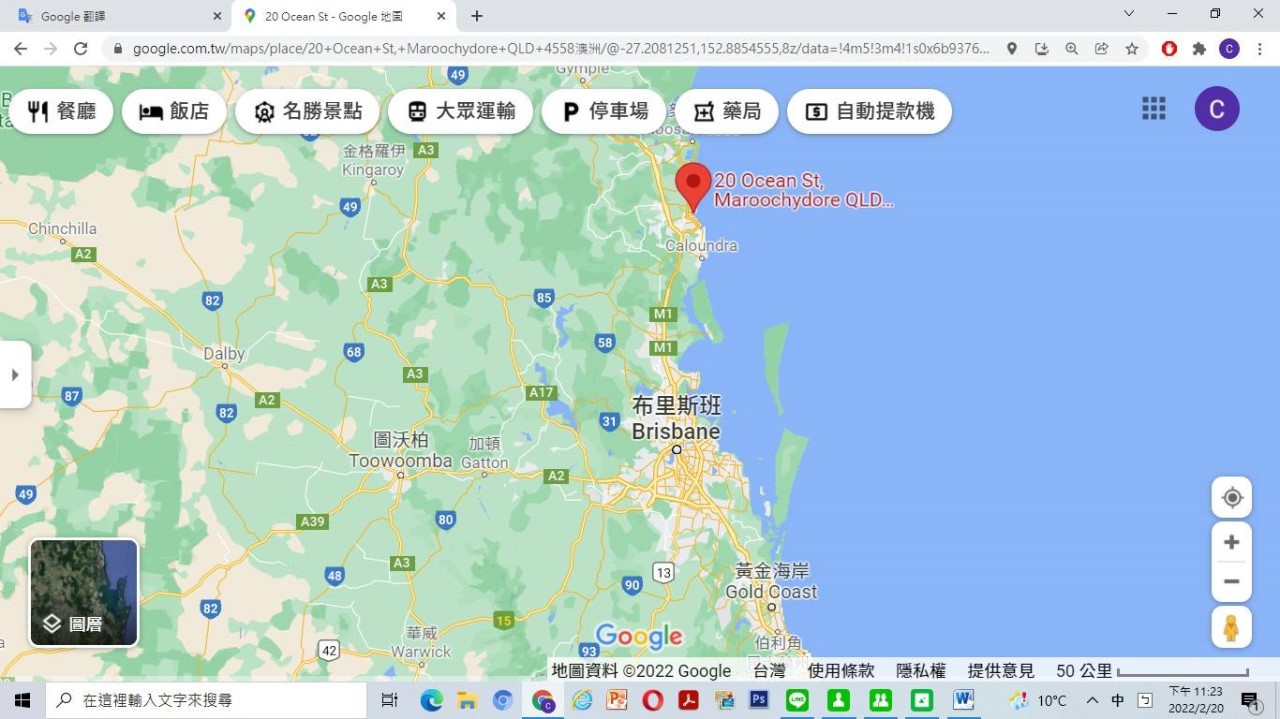Click the Street View pegman
The height and width of the screenshot is (719, 1280).
click(x=1232, y=627)
